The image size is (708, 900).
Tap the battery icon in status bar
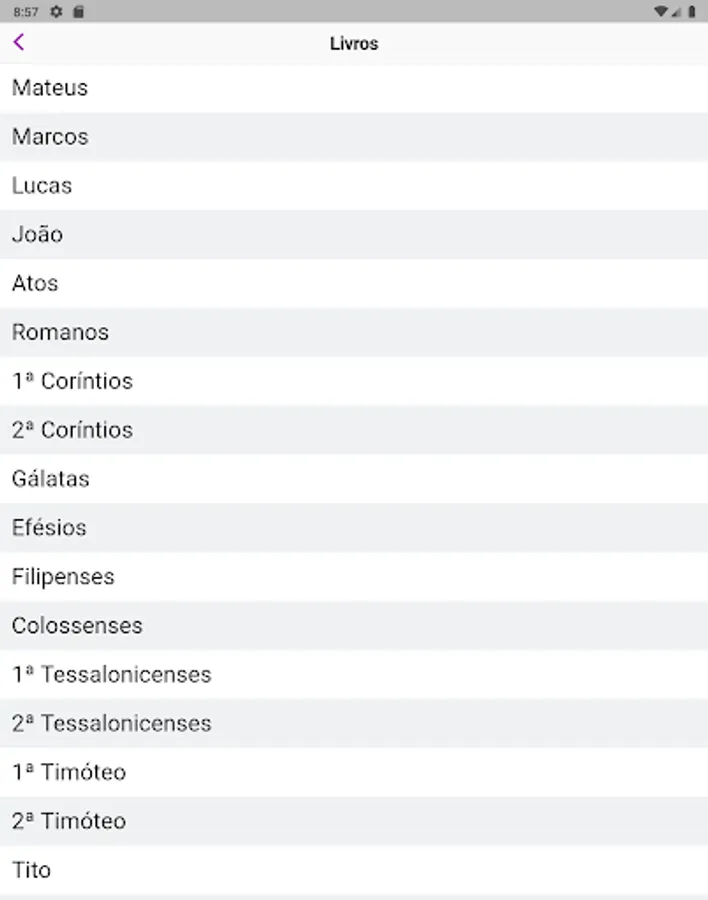coord(691,12)
